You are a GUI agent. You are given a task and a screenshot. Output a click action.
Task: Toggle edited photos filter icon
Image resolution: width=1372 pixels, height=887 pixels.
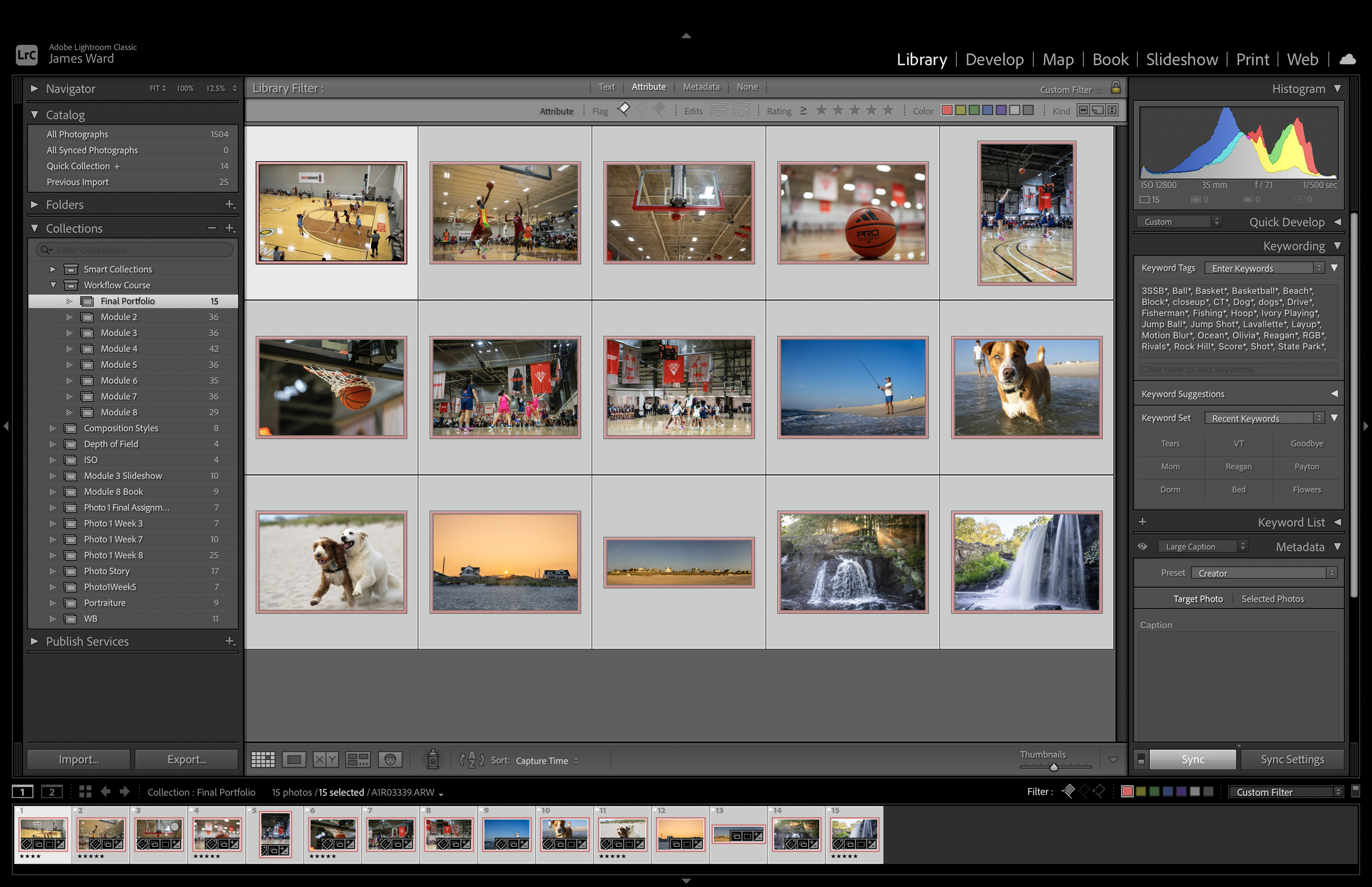[718, 109]
